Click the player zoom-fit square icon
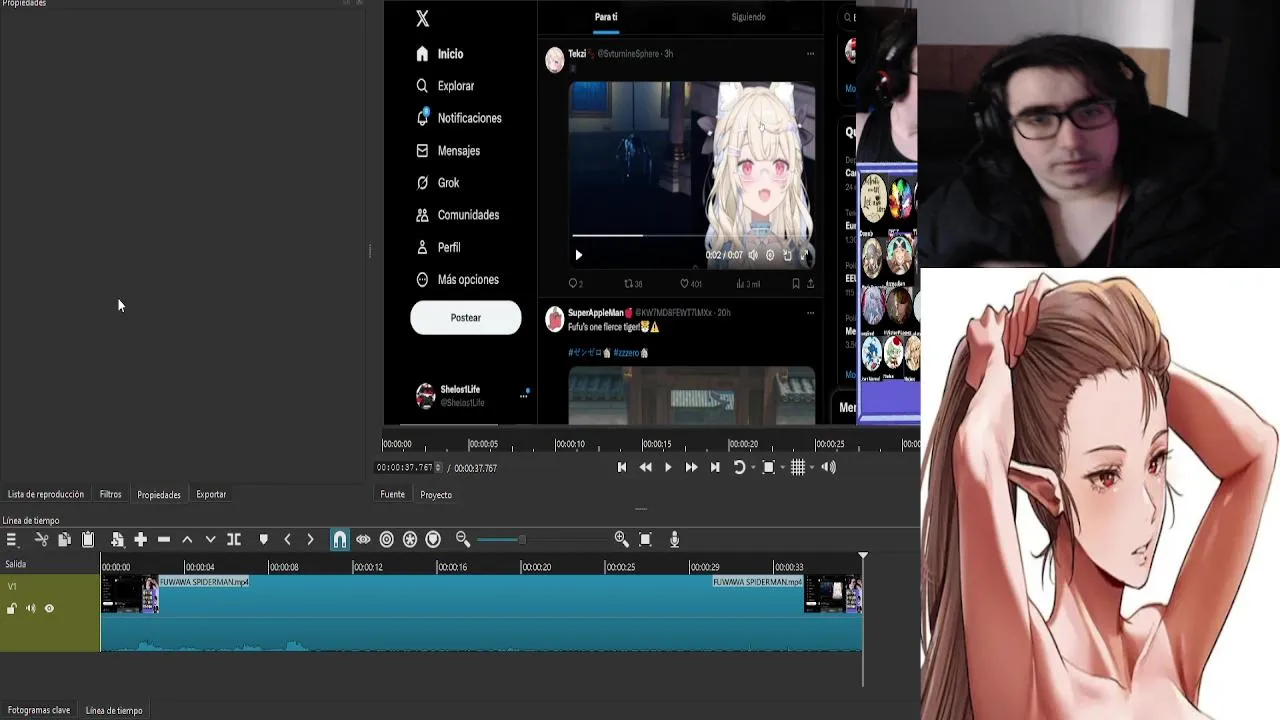This screenshot has height=720, width=1280. 768,467
